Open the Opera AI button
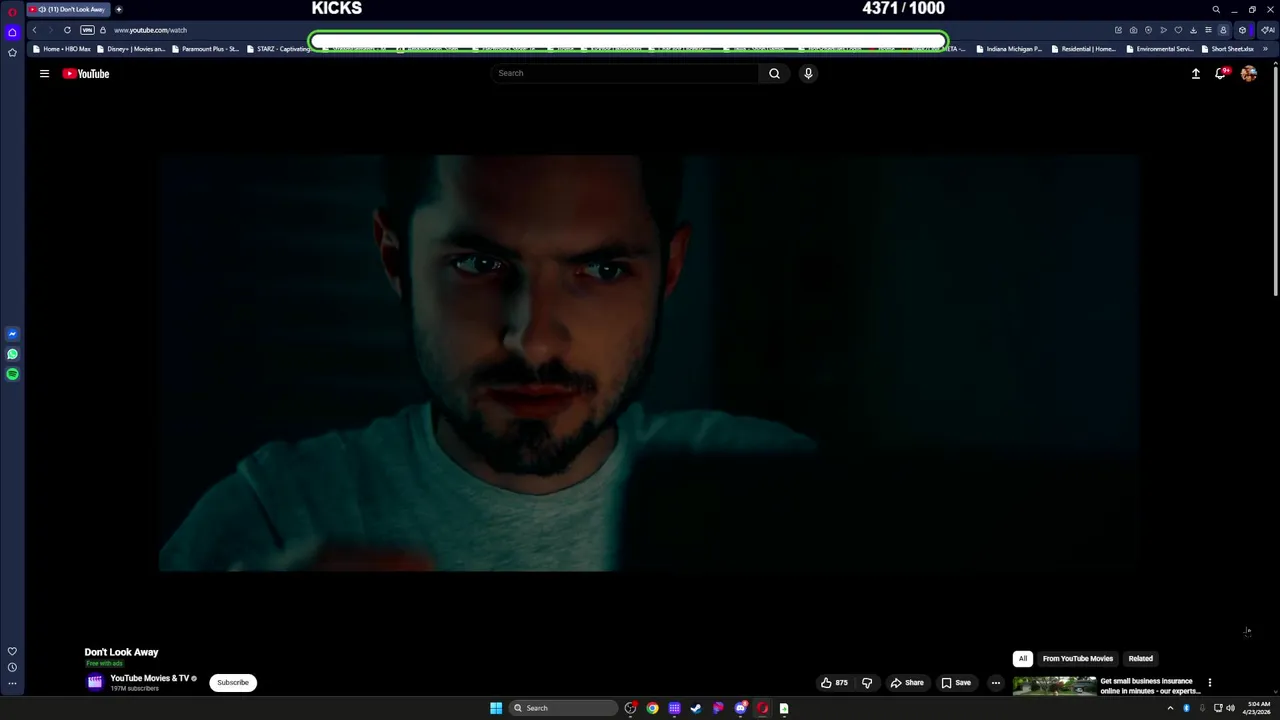1280x720 pixels. tap(1267, 30)
